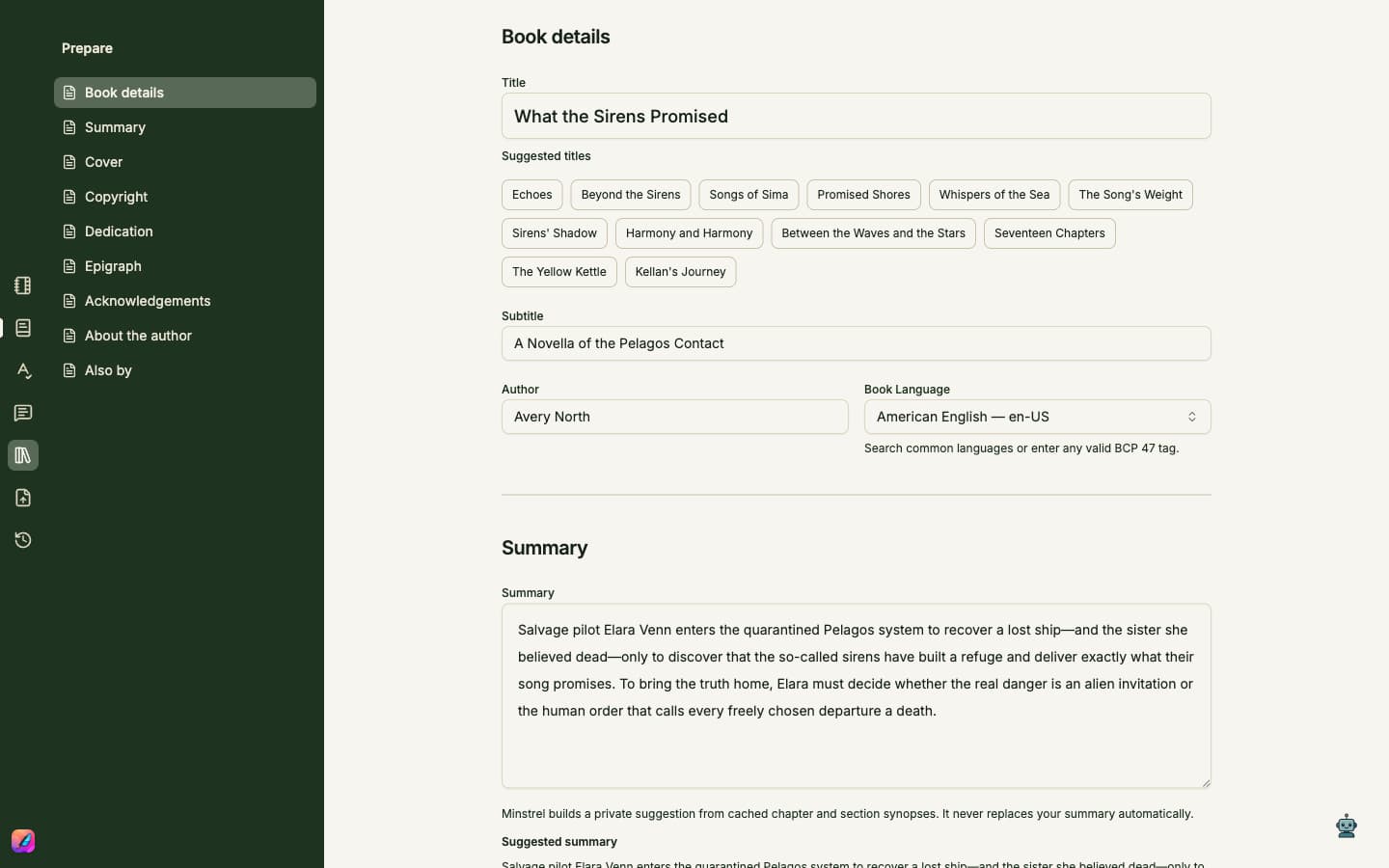Pick the "Beyond the Sirens" suggested title
Image resolution: width=1389 pixels, height=868 pixels.
point(631,195)
